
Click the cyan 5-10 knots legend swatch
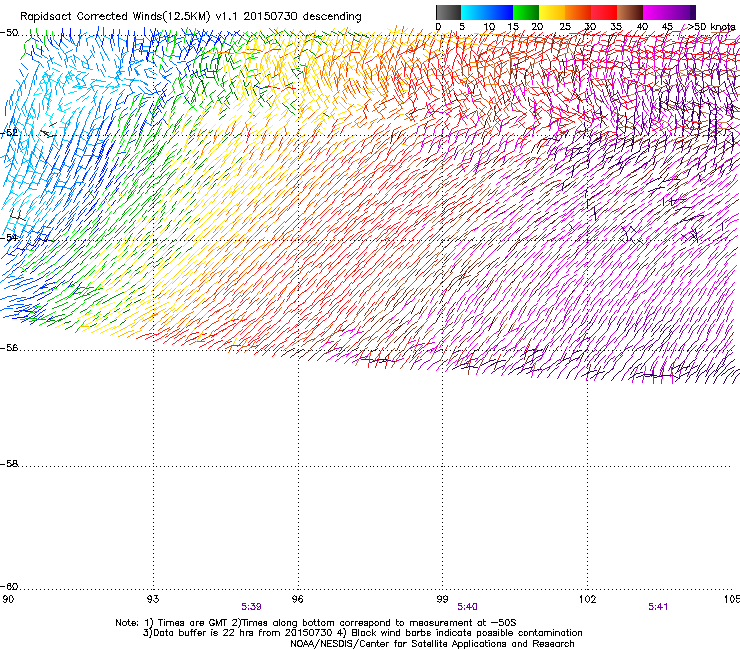(474, 12)
